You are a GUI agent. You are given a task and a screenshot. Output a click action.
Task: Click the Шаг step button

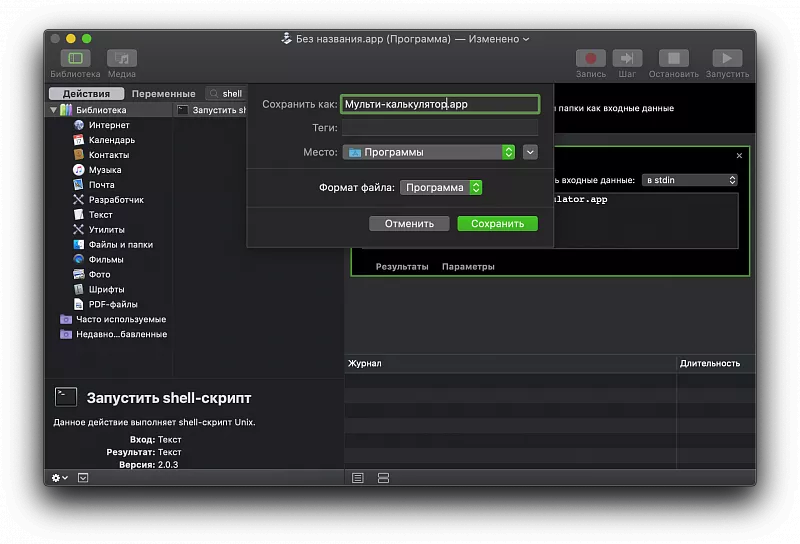[x=627, y=59]
